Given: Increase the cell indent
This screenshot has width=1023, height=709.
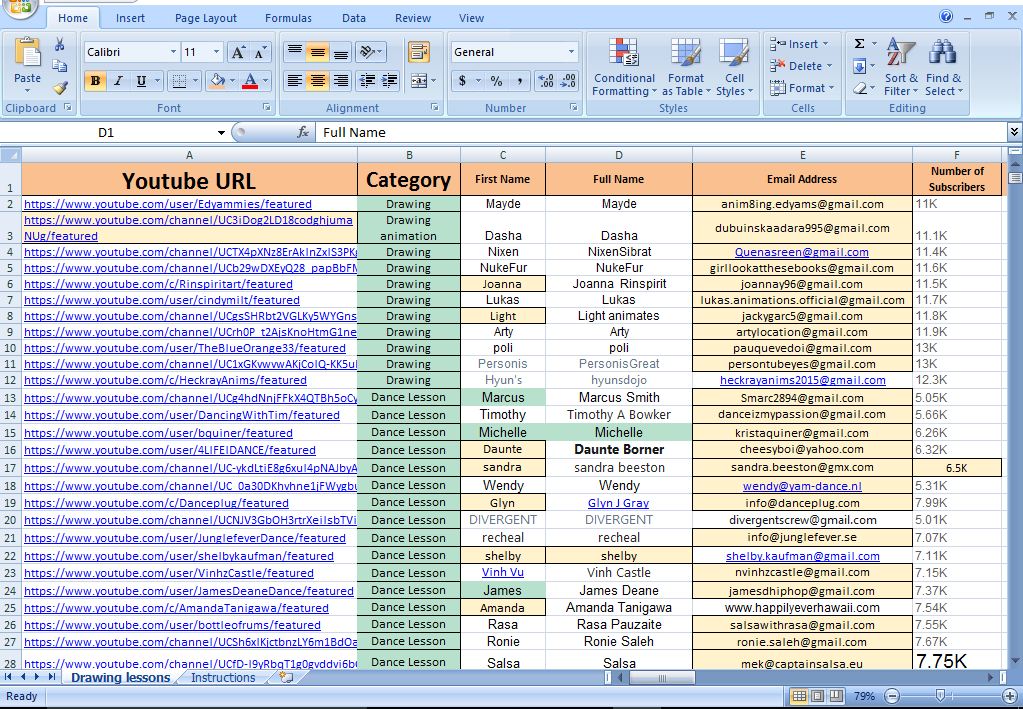Looking at the screenshot, I should coord(389,80).
